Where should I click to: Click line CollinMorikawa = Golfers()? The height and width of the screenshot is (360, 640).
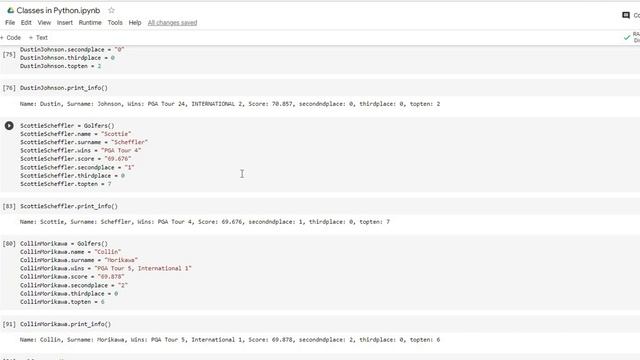tap(64, 244)
